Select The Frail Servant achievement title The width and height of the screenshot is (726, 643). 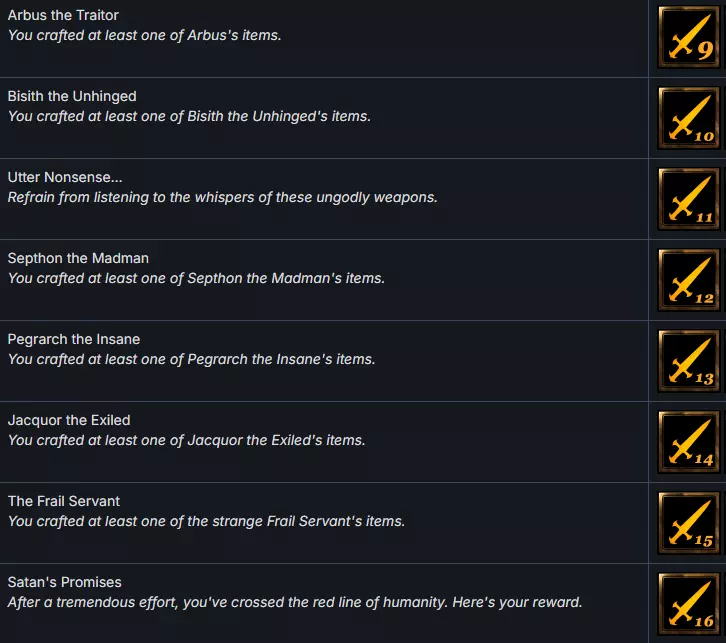[x=64, y=501]
